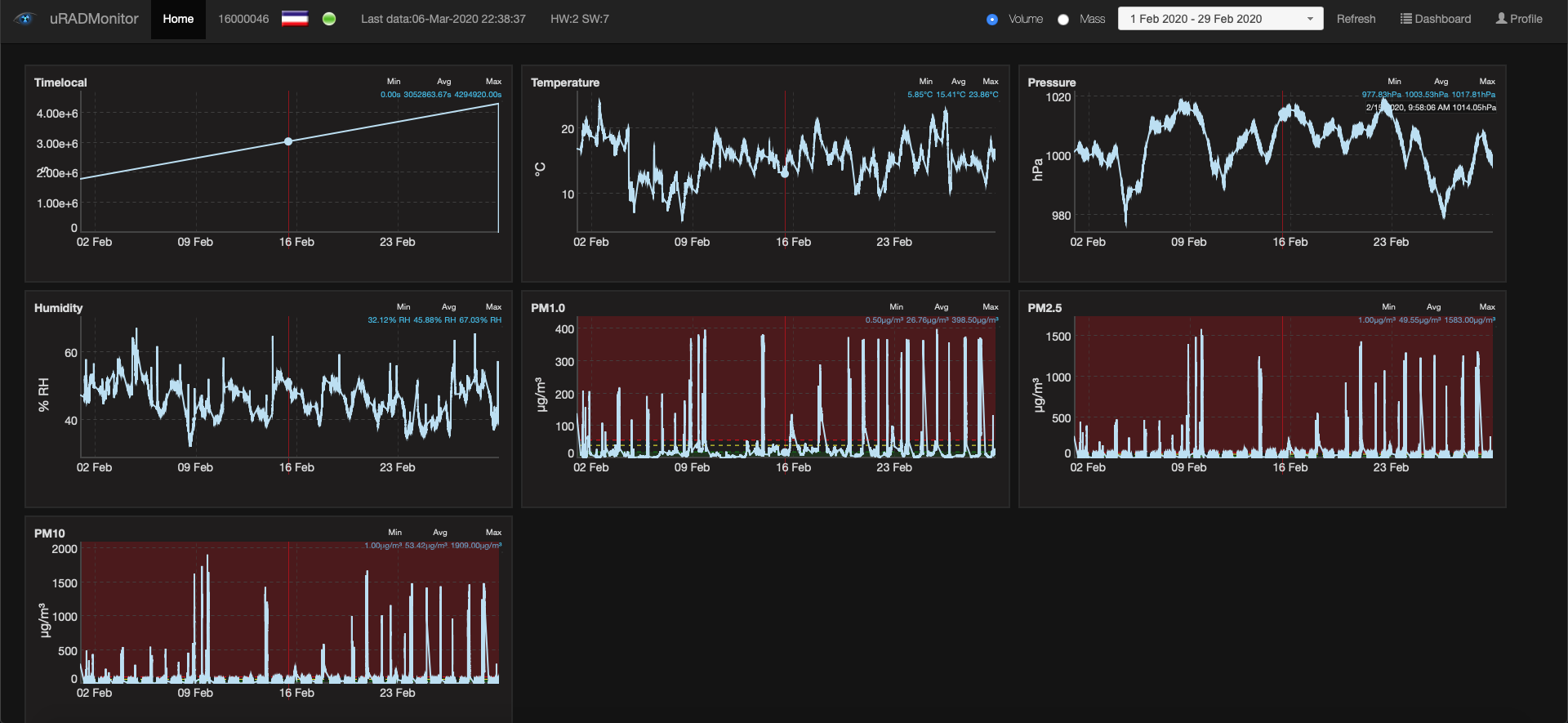Click the Thailand flag icon
The image size is (1568, 723).
coord(295,19)
